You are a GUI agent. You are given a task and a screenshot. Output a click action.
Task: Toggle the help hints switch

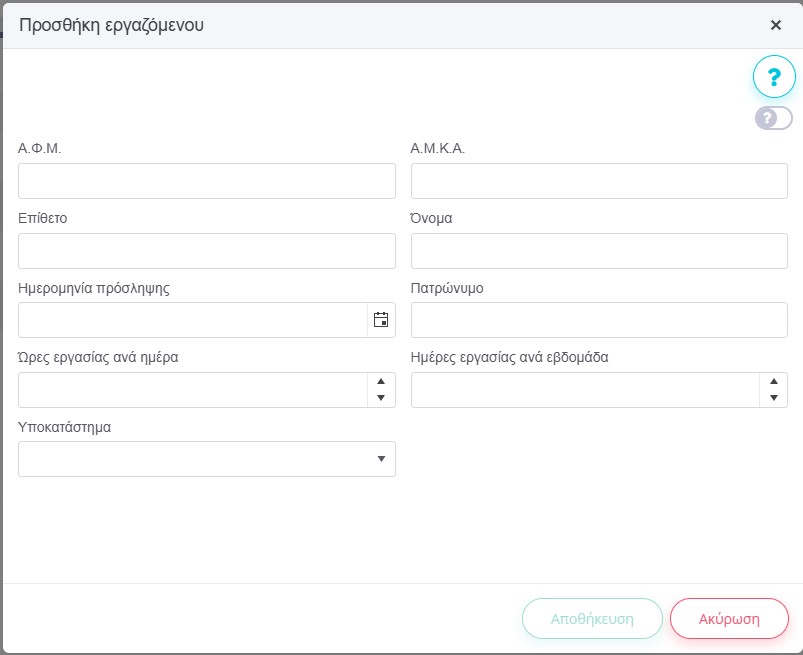773,118
